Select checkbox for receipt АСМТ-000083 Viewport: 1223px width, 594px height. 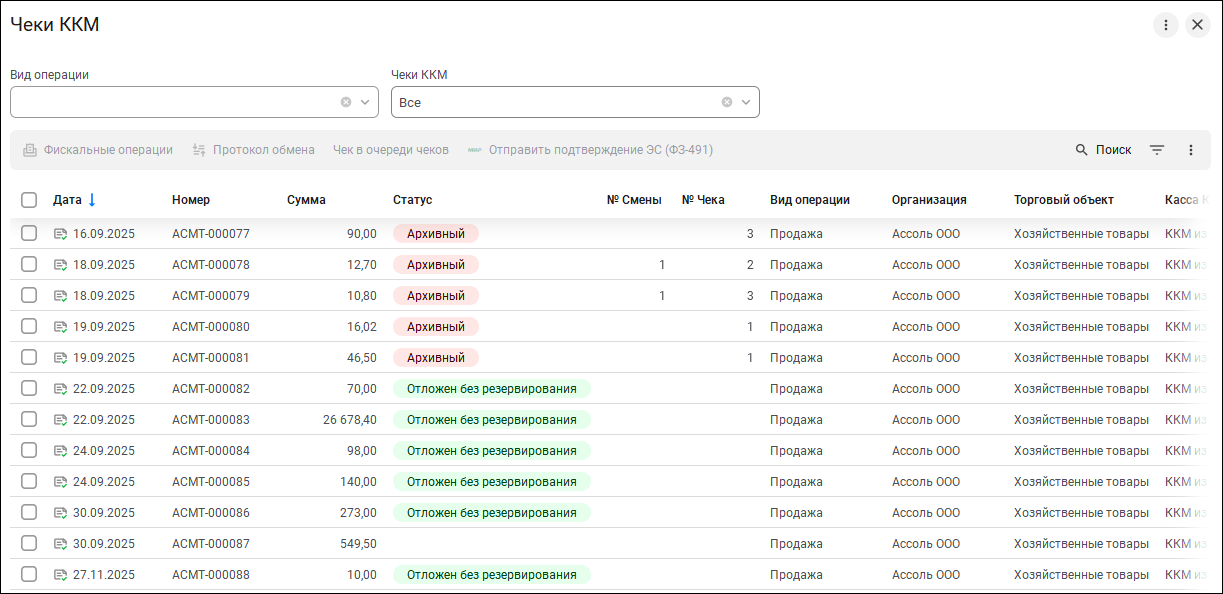pos(29,420)
